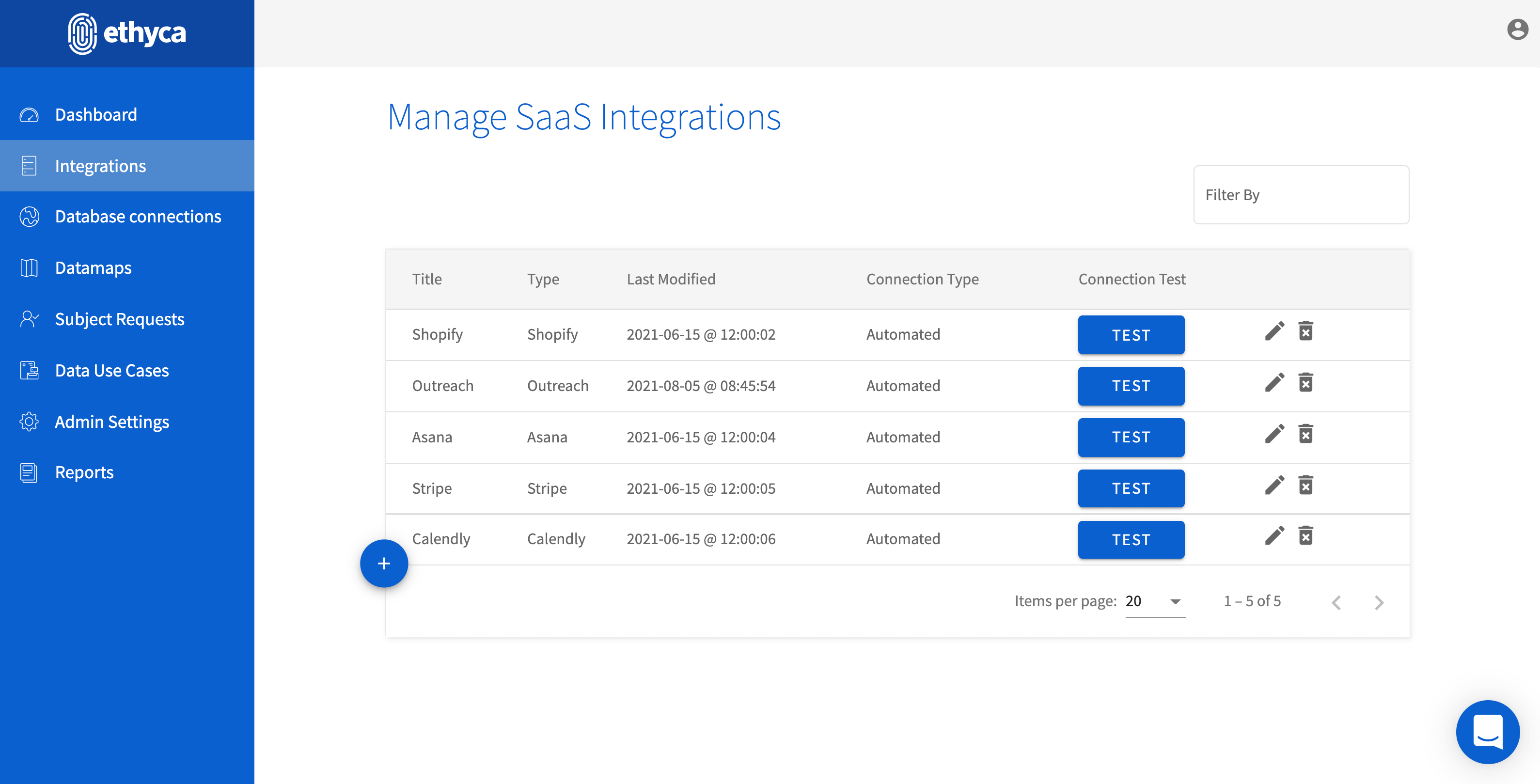Screen dimensions: 1540x784
Task: Open Dashboard from the sidebar
Action: click(x=95, y=115)
